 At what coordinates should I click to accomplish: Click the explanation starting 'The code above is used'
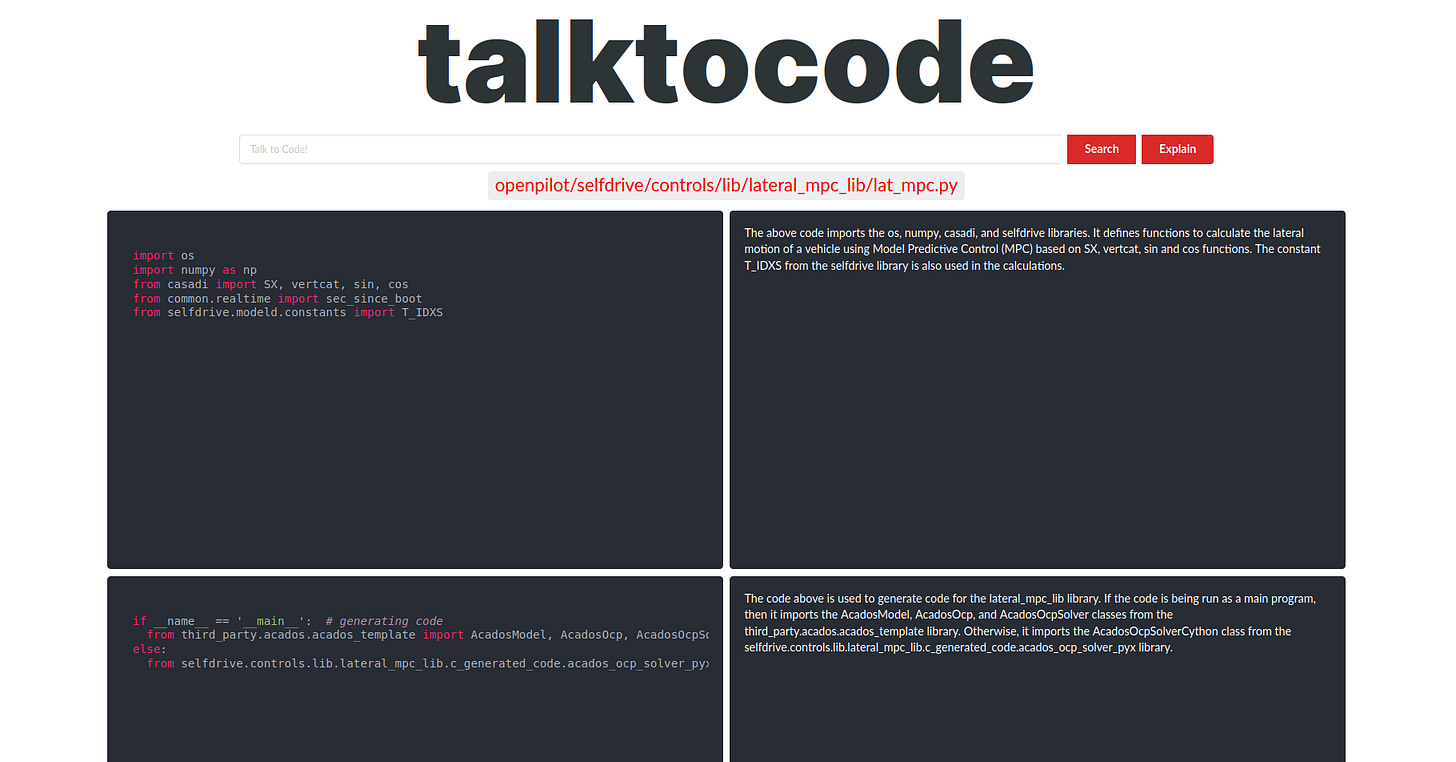[x=1031, y=623]
